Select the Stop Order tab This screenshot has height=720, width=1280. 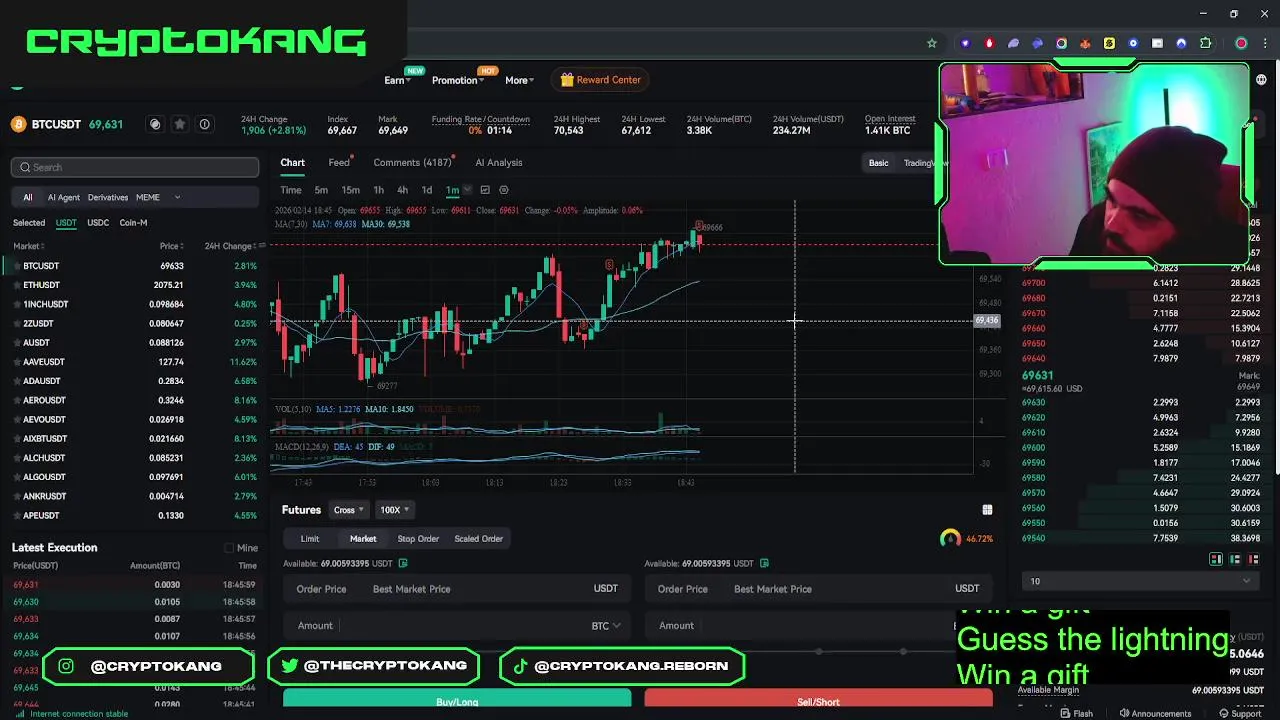(418, 539)
